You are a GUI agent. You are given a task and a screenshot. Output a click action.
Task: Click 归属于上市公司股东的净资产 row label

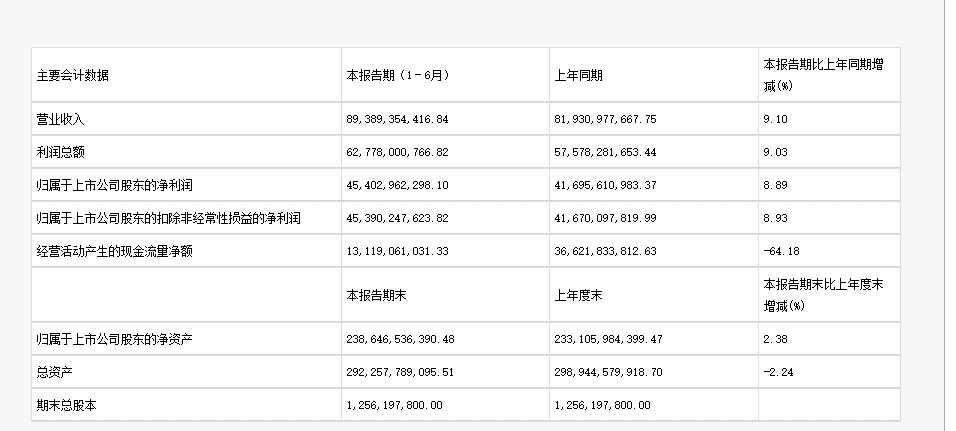(x=115, y=339)
